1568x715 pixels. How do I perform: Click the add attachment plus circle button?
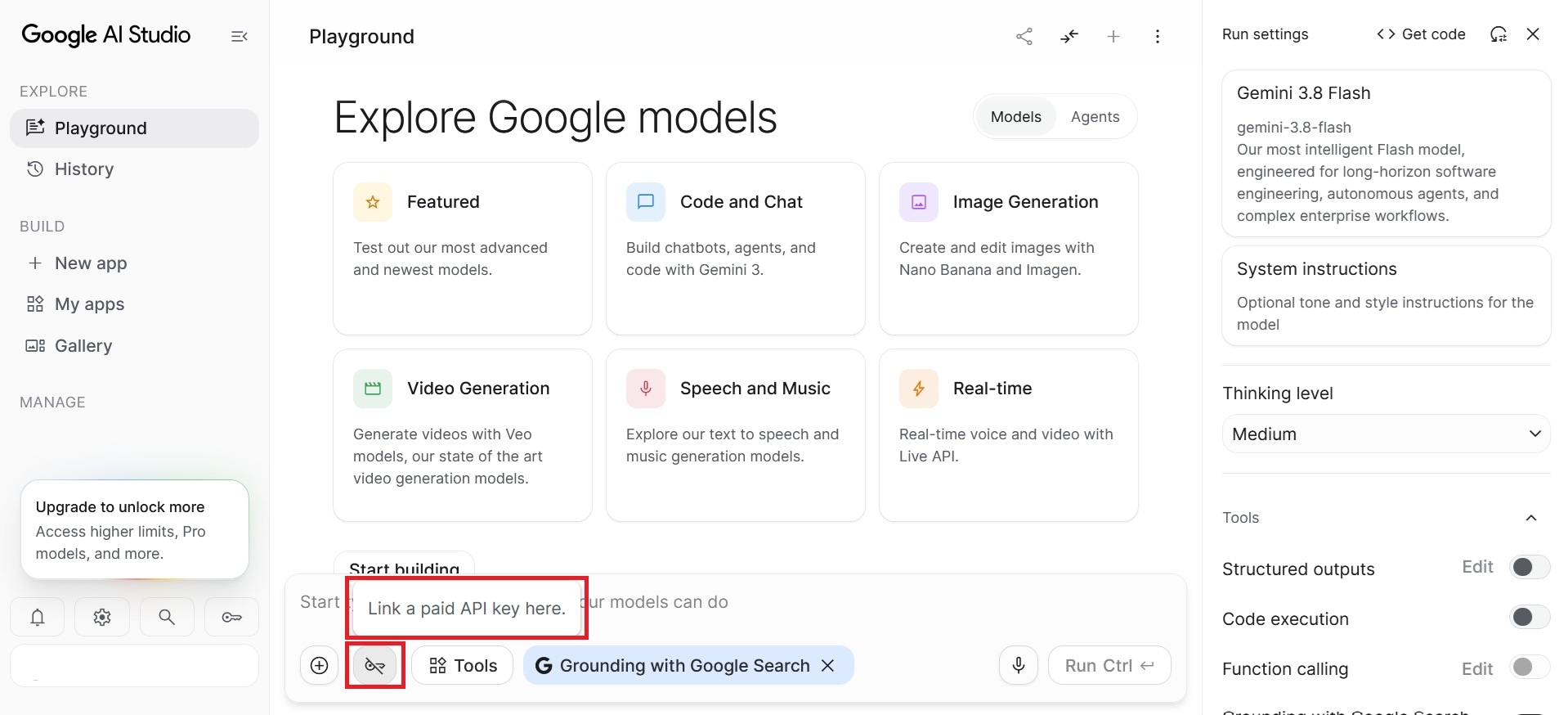(x=320, y=666)
